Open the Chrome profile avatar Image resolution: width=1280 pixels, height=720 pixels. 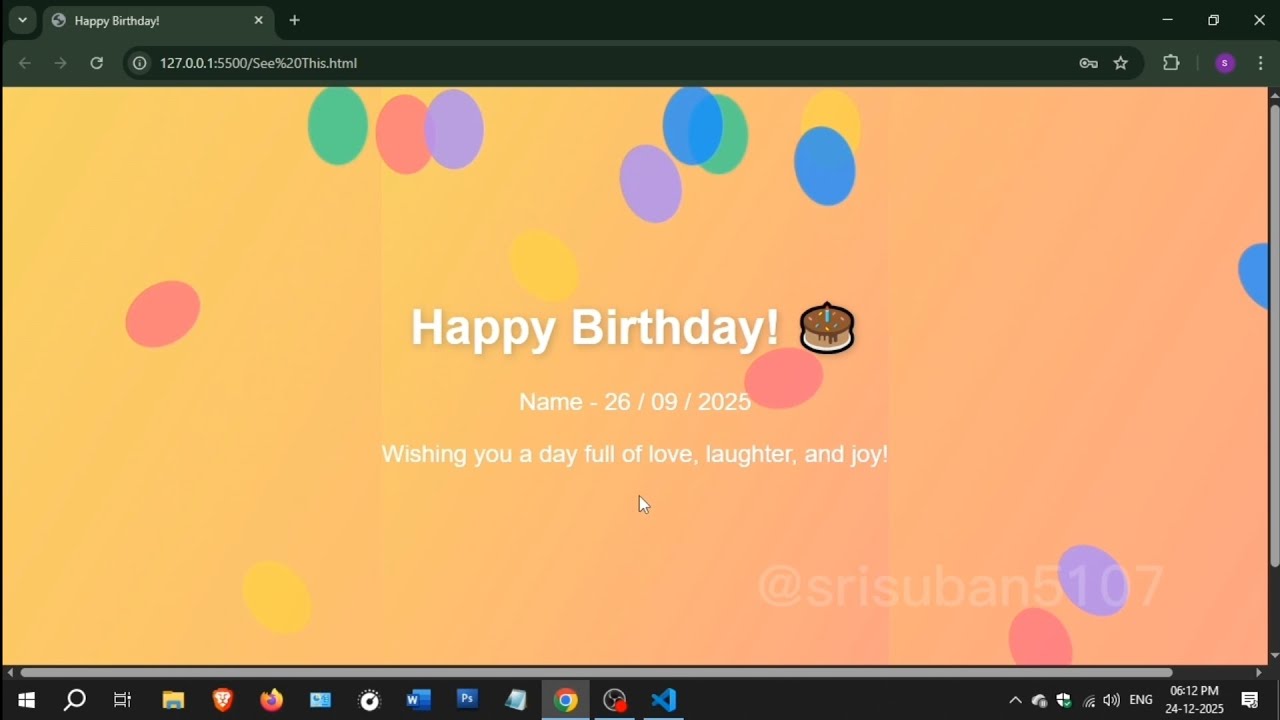1225,63
